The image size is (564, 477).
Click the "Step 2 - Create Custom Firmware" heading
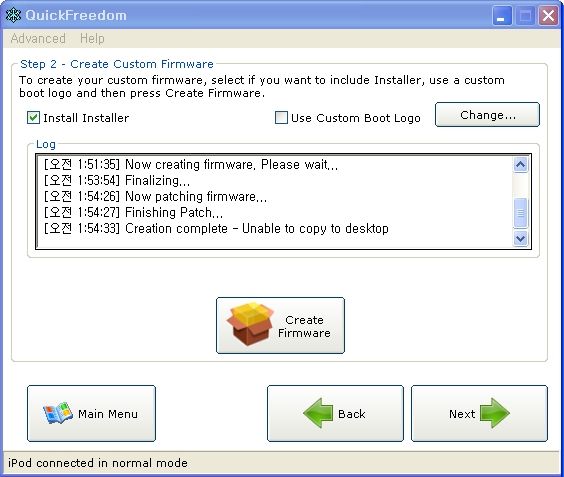pos(117,64)
